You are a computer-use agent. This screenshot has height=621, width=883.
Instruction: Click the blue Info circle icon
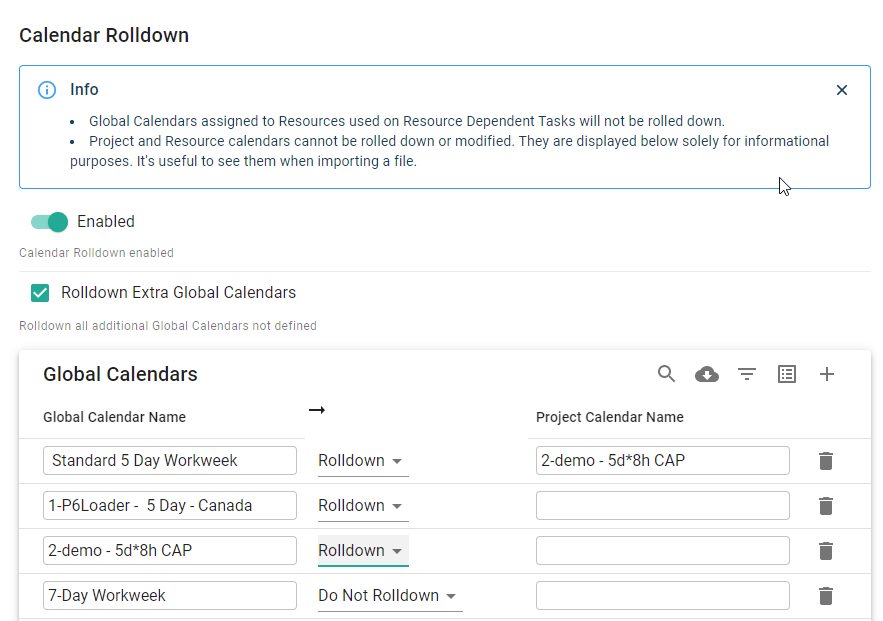47,90
